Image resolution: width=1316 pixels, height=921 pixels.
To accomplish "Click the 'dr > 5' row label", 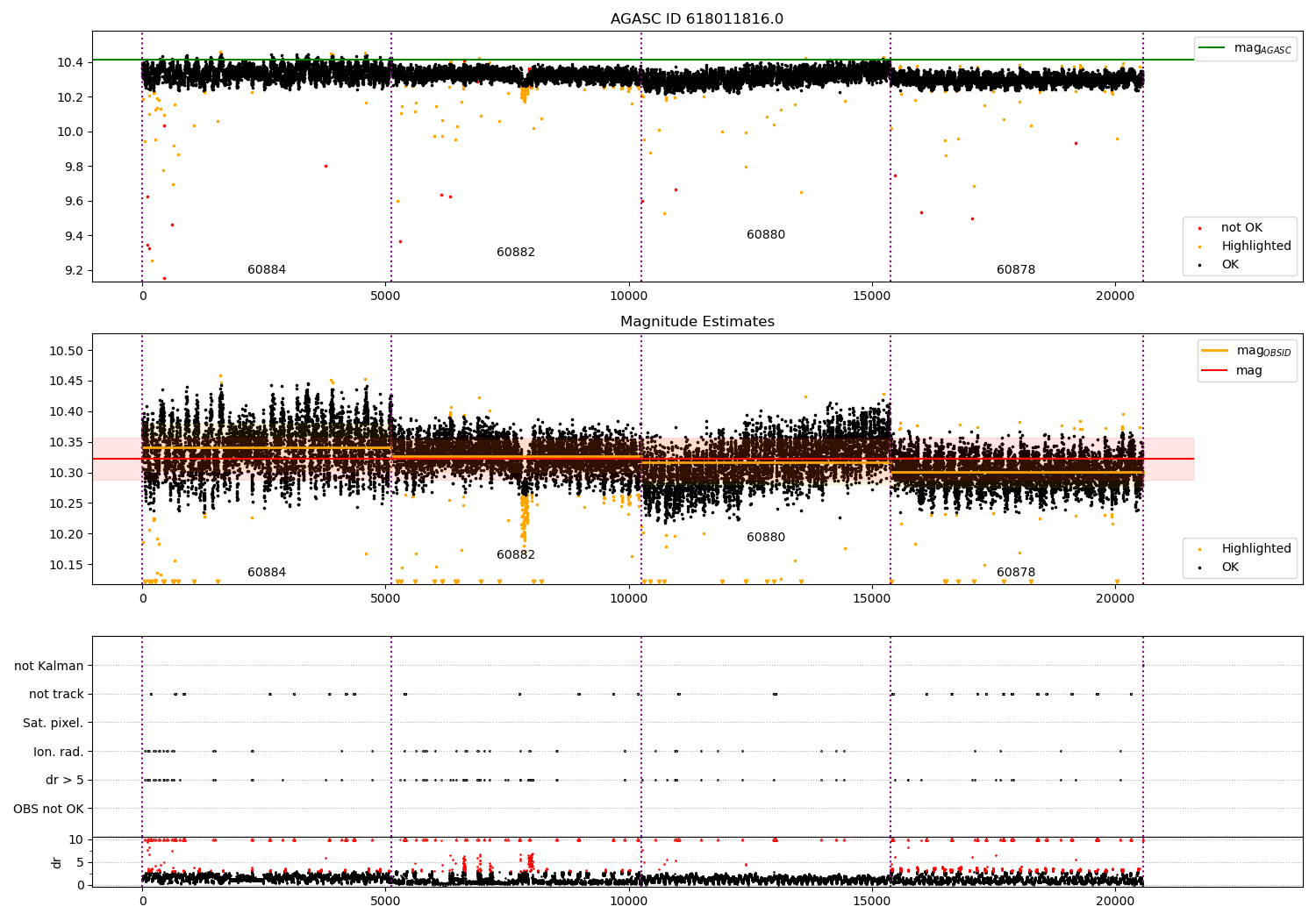I will [65, 781].
